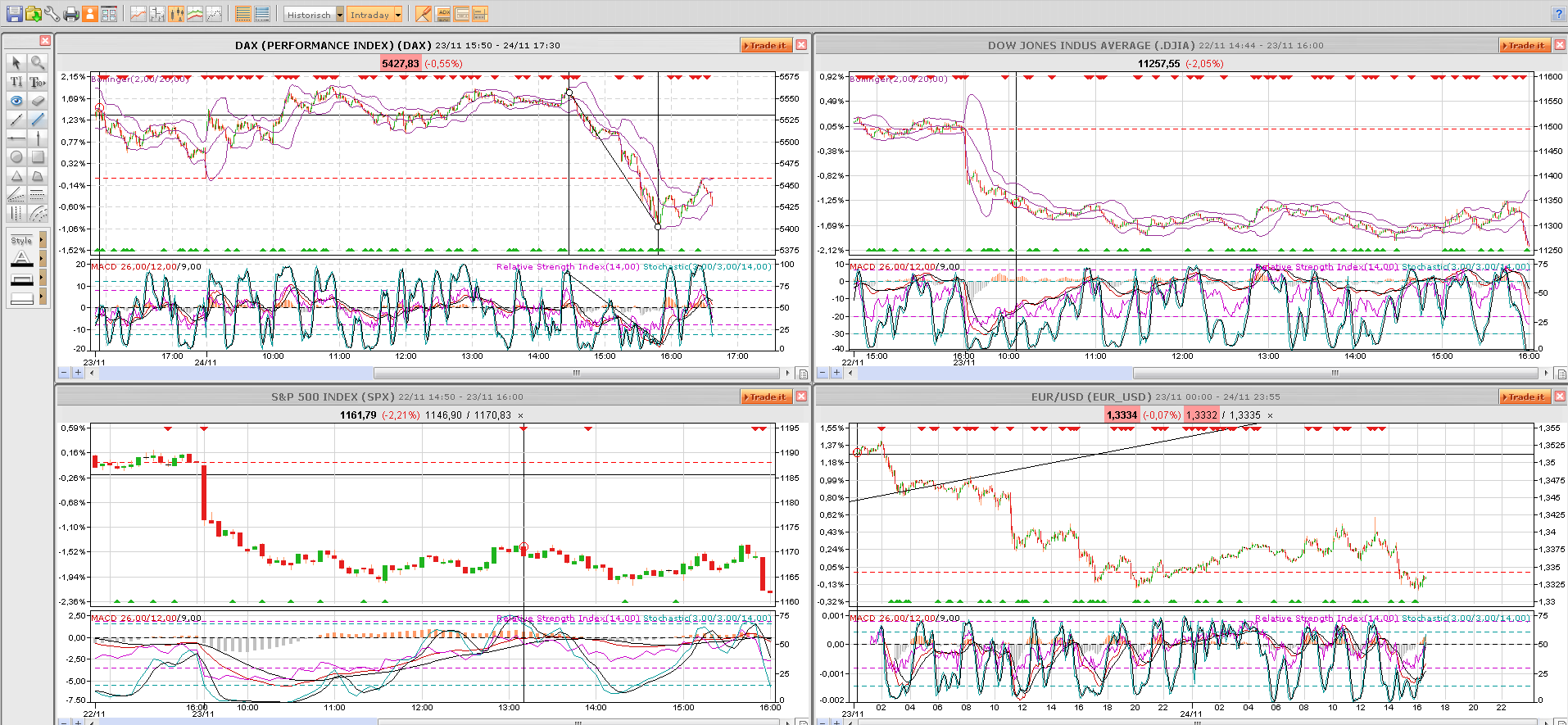This screenshot has width=1568, height=725.
Task: Click the save chart icon
Action: 15,14
